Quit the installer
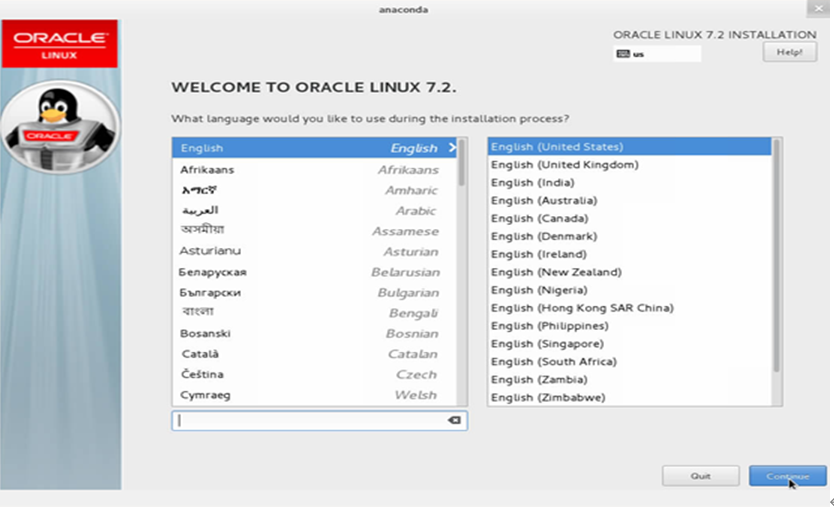The image size is (834, 507). pos(700,476)
